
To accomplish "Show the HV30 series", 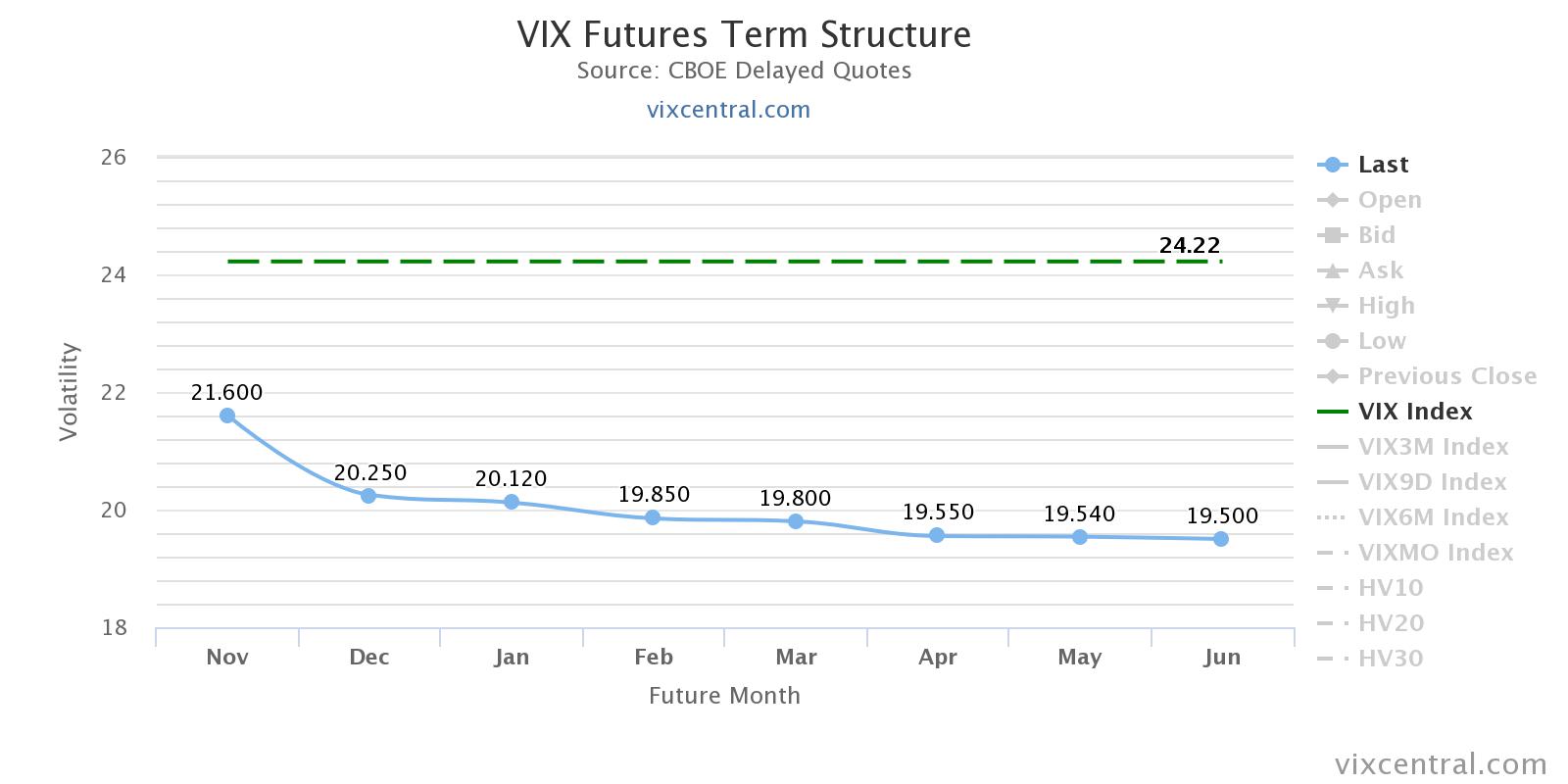I will click(x=1390, y=659).
